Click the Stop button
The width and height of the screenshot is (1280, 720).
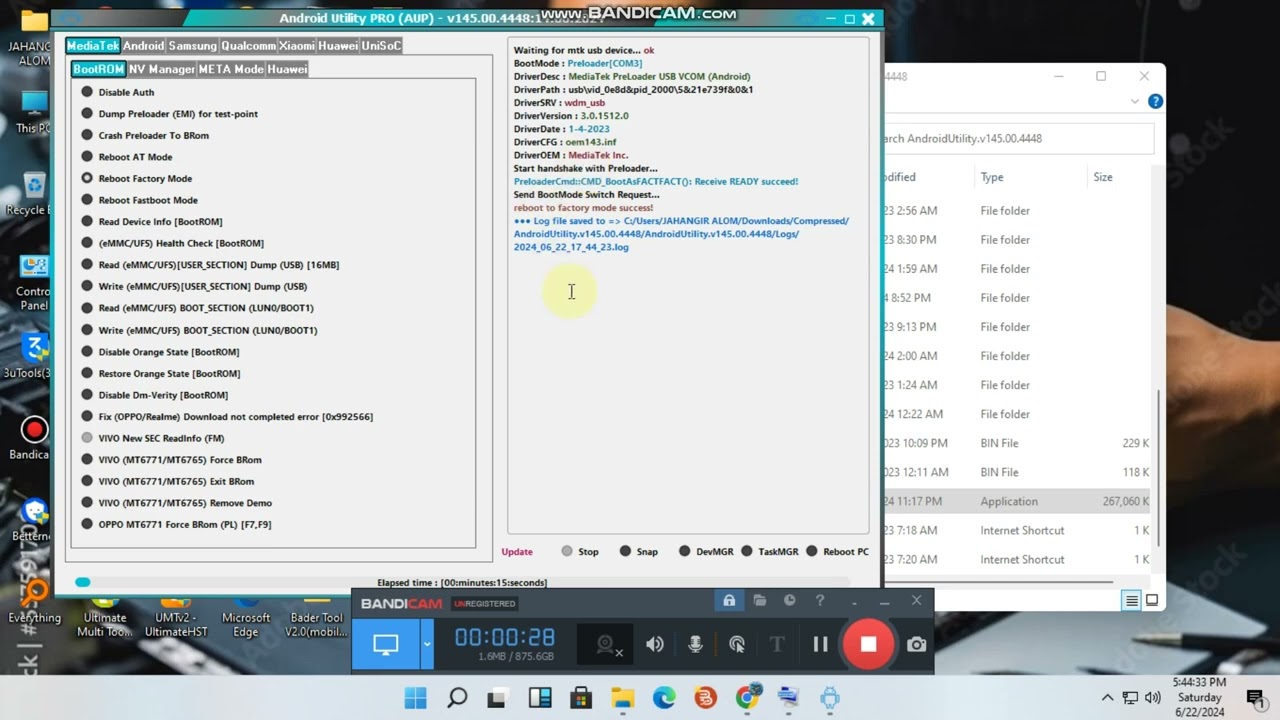tap(580, 552)
